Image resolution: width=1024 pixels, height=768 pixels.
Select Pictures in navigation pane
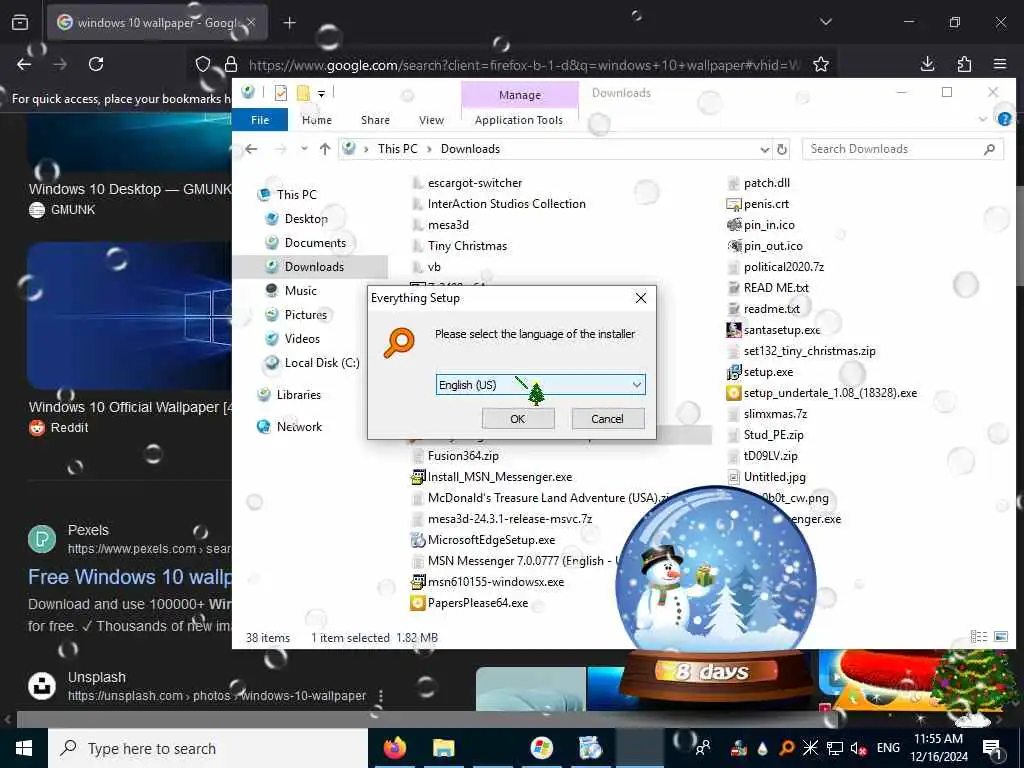tap(306, 315)
